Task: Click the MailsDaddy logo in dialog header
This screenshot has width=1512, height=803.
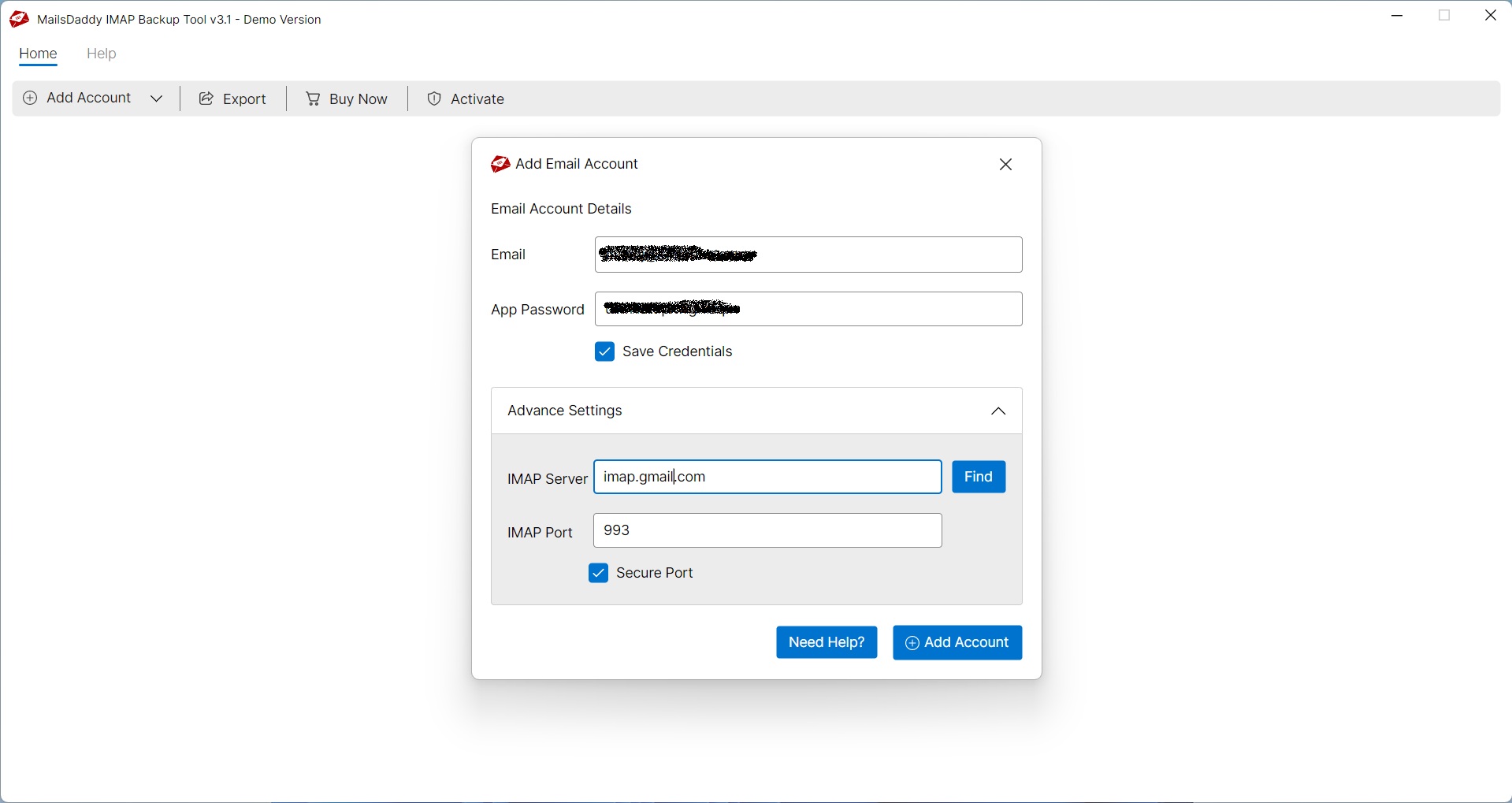Action: 500,164
